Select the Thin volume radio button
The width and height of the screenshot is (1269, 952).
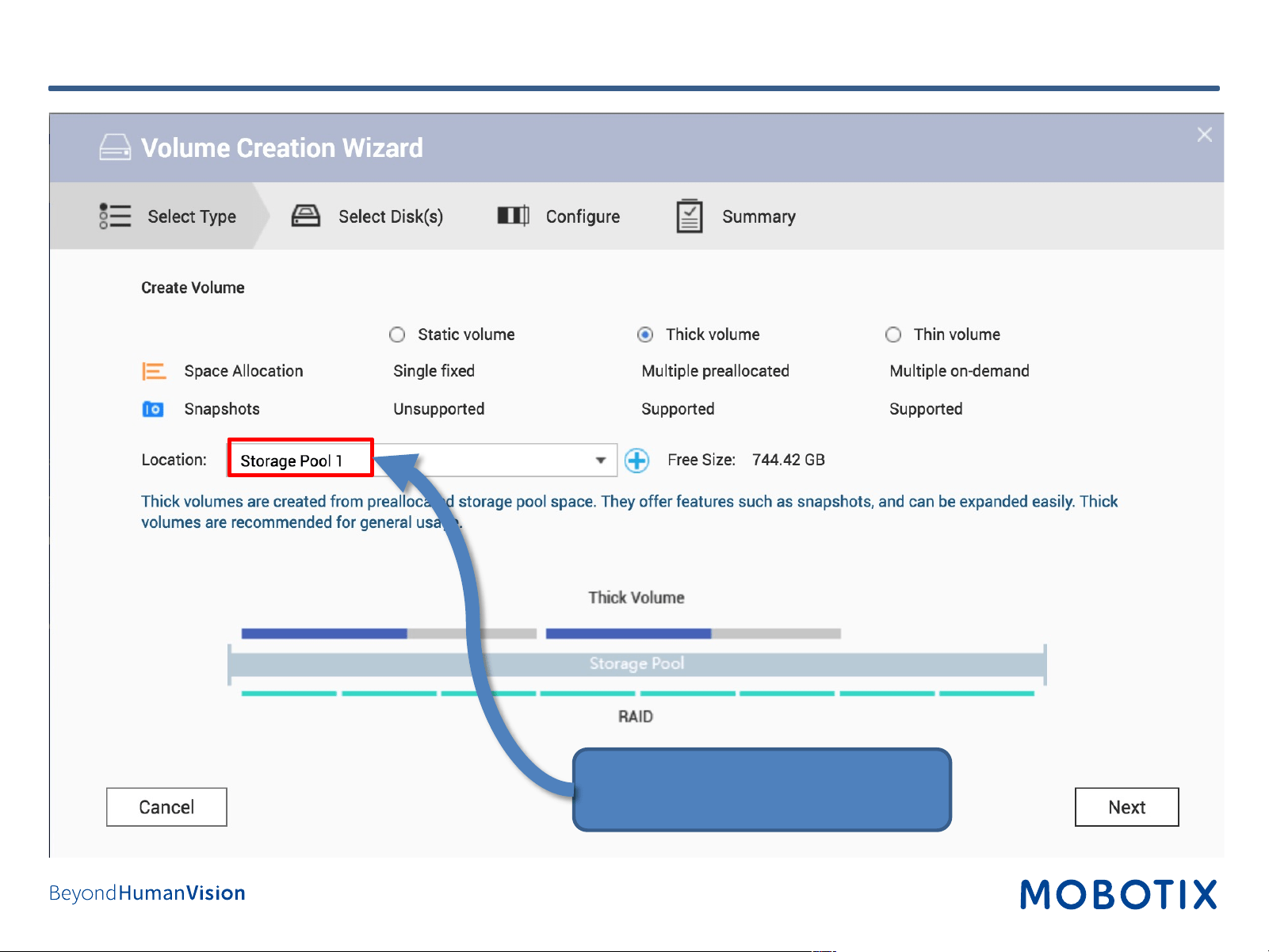[x=893, y=335]
